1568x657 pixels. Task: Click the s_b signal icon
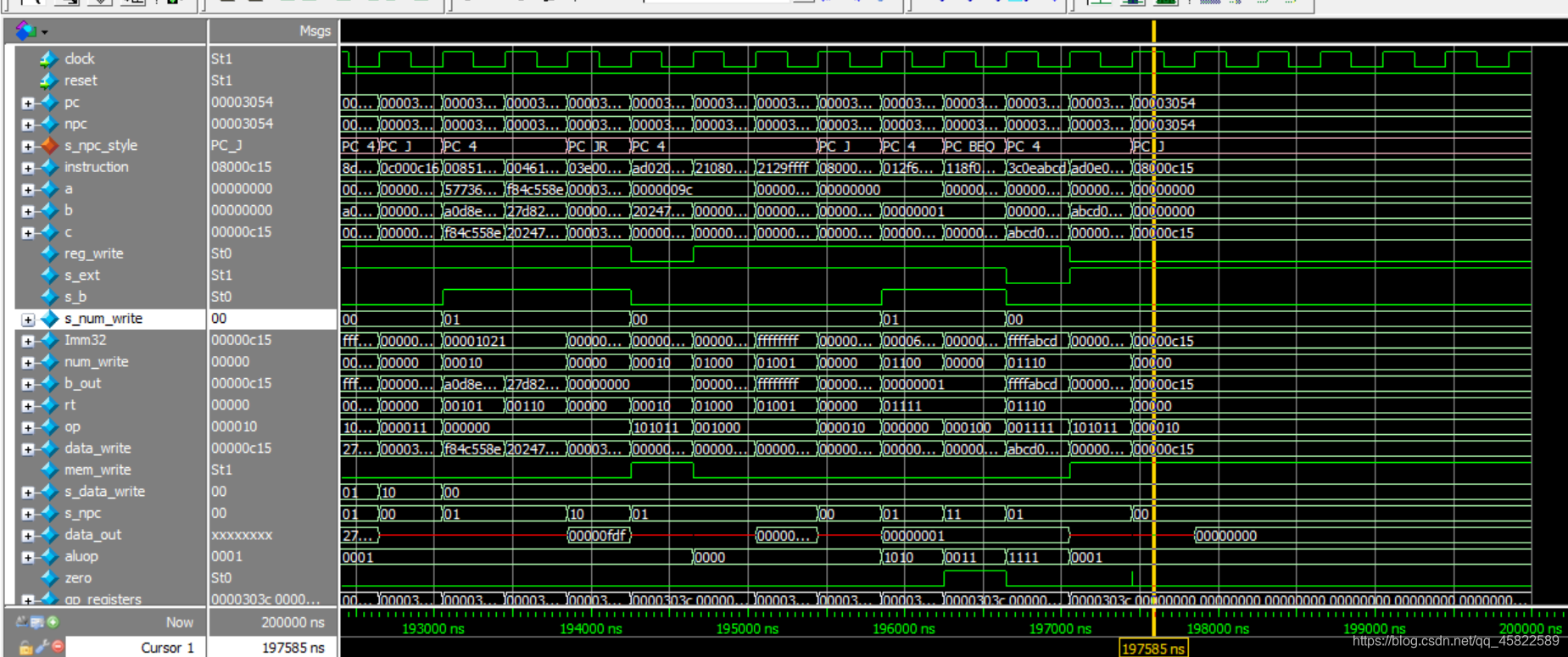point(49,297)
